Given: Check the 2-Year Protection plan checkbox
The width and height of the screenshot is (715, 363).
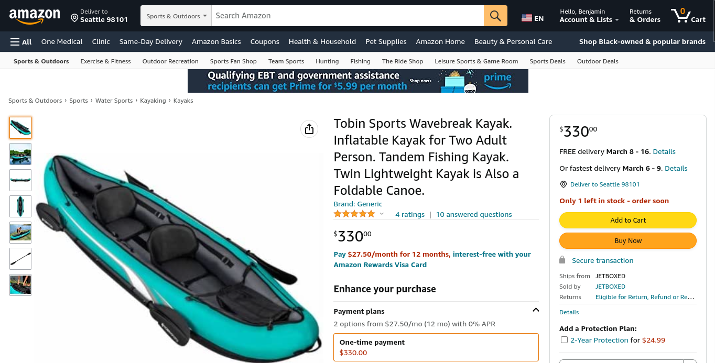Looking at the screenshot, I should 564,340.
